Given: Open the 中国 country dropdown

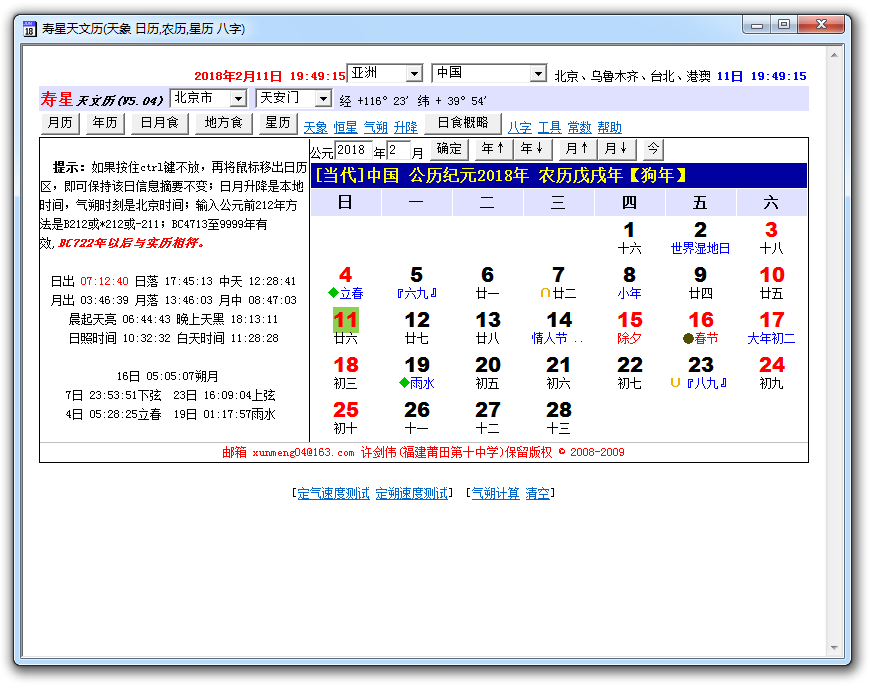Looking at the screenshot, I should pyautogui.click(x=537, y=74).
